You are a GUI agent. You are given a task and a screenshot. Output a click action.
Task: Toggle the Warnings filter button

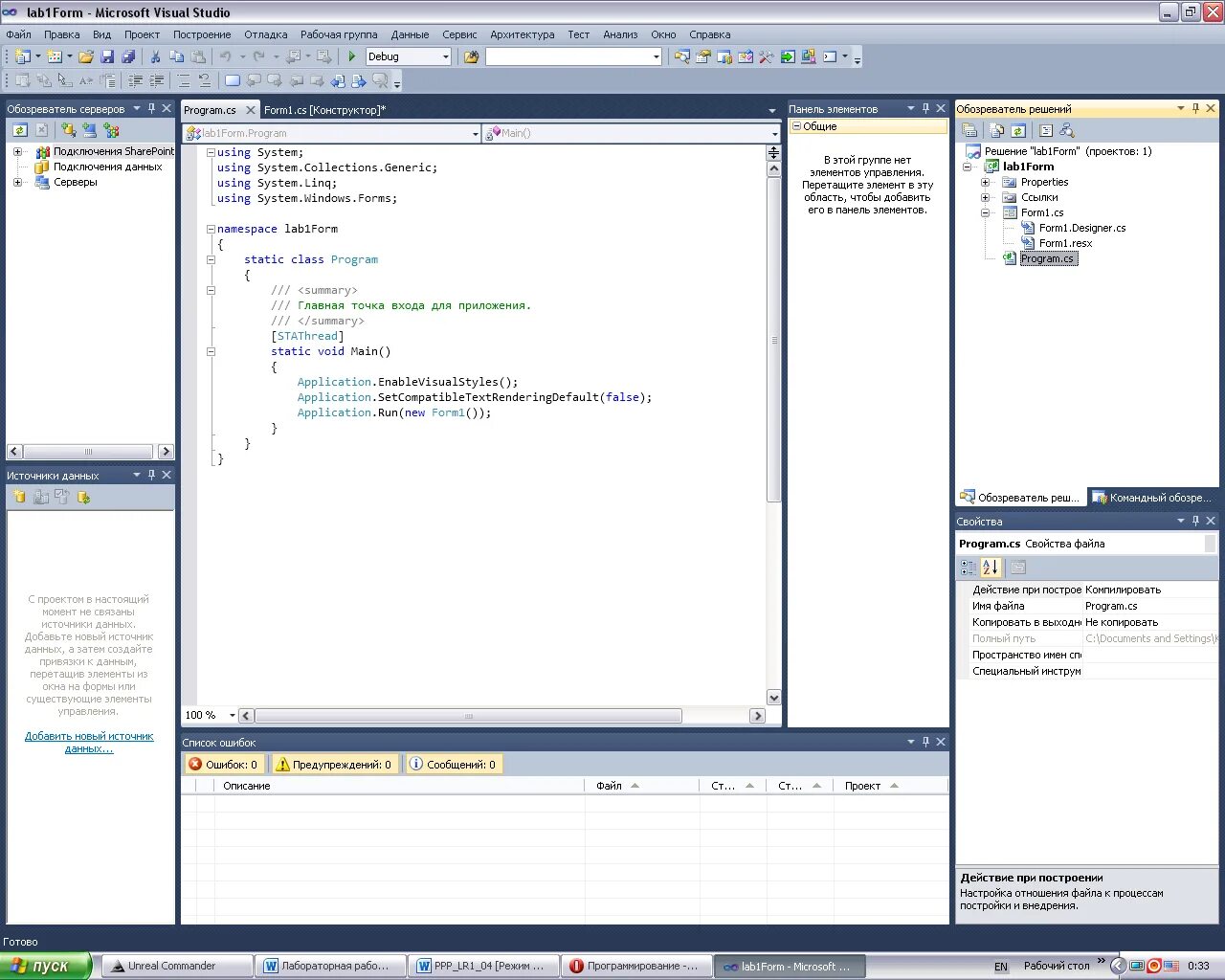(334, 764)
